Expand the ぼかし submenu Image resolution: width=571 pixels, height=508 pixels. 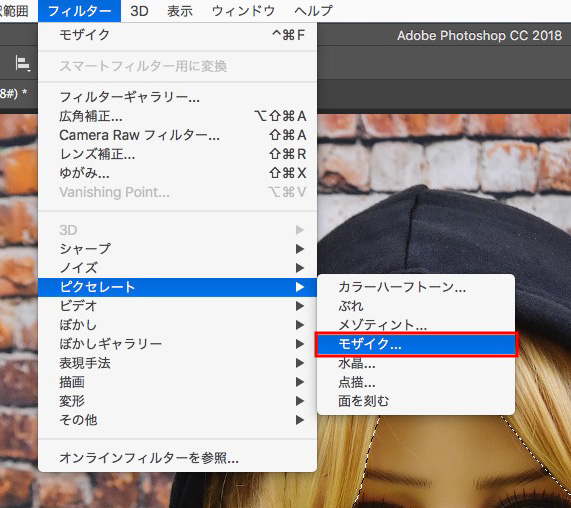[x=177, y=325]
